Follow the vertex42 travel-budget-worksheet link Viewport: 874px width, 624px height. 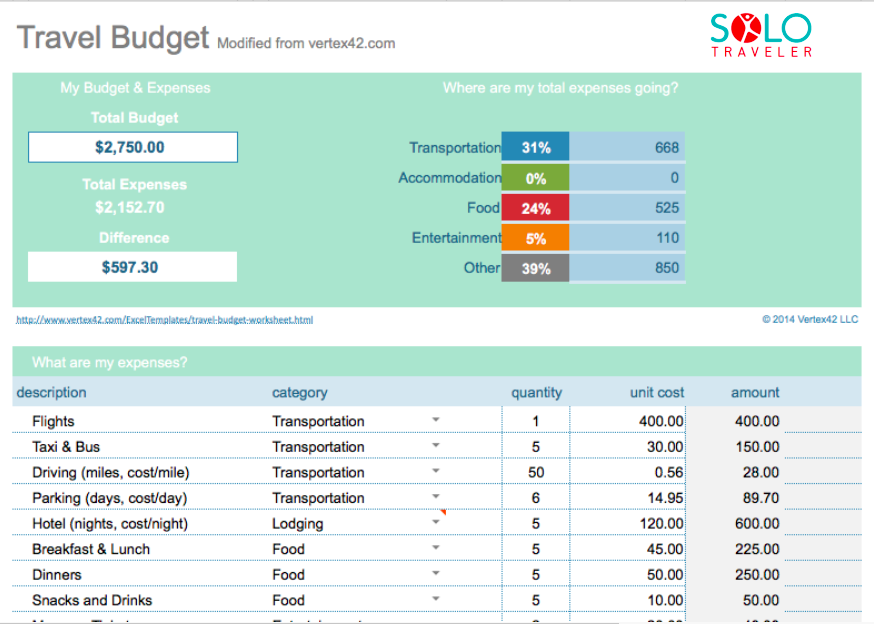click(x=165, y=319)
